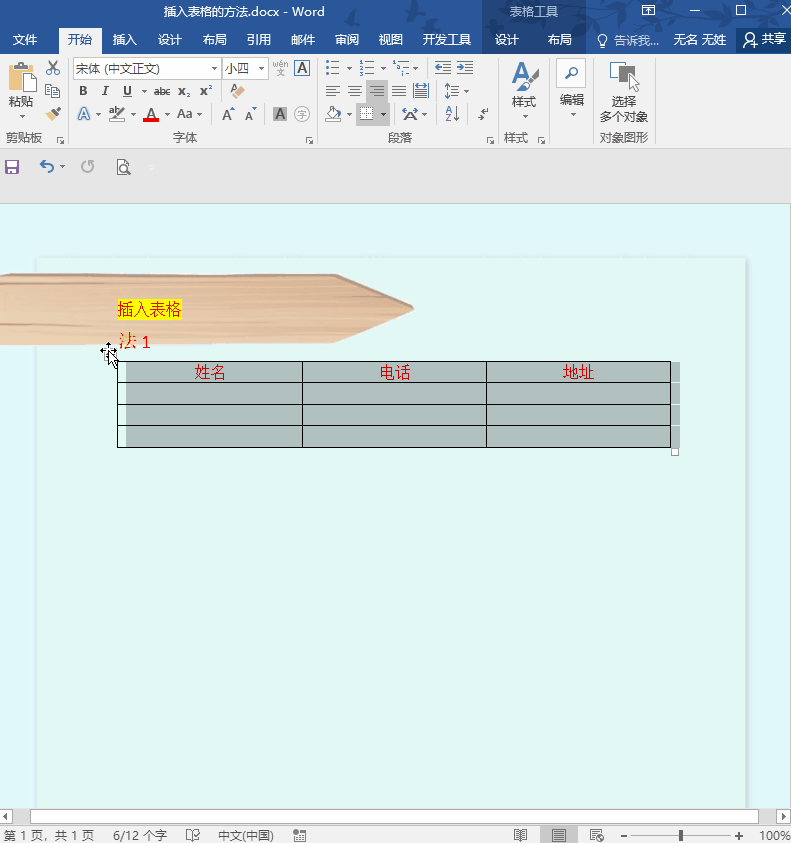Open font dialog launcher
Image resolution: width=791 pixels, height=843 pixels.
pyautogui.click(x=309, y=140)
